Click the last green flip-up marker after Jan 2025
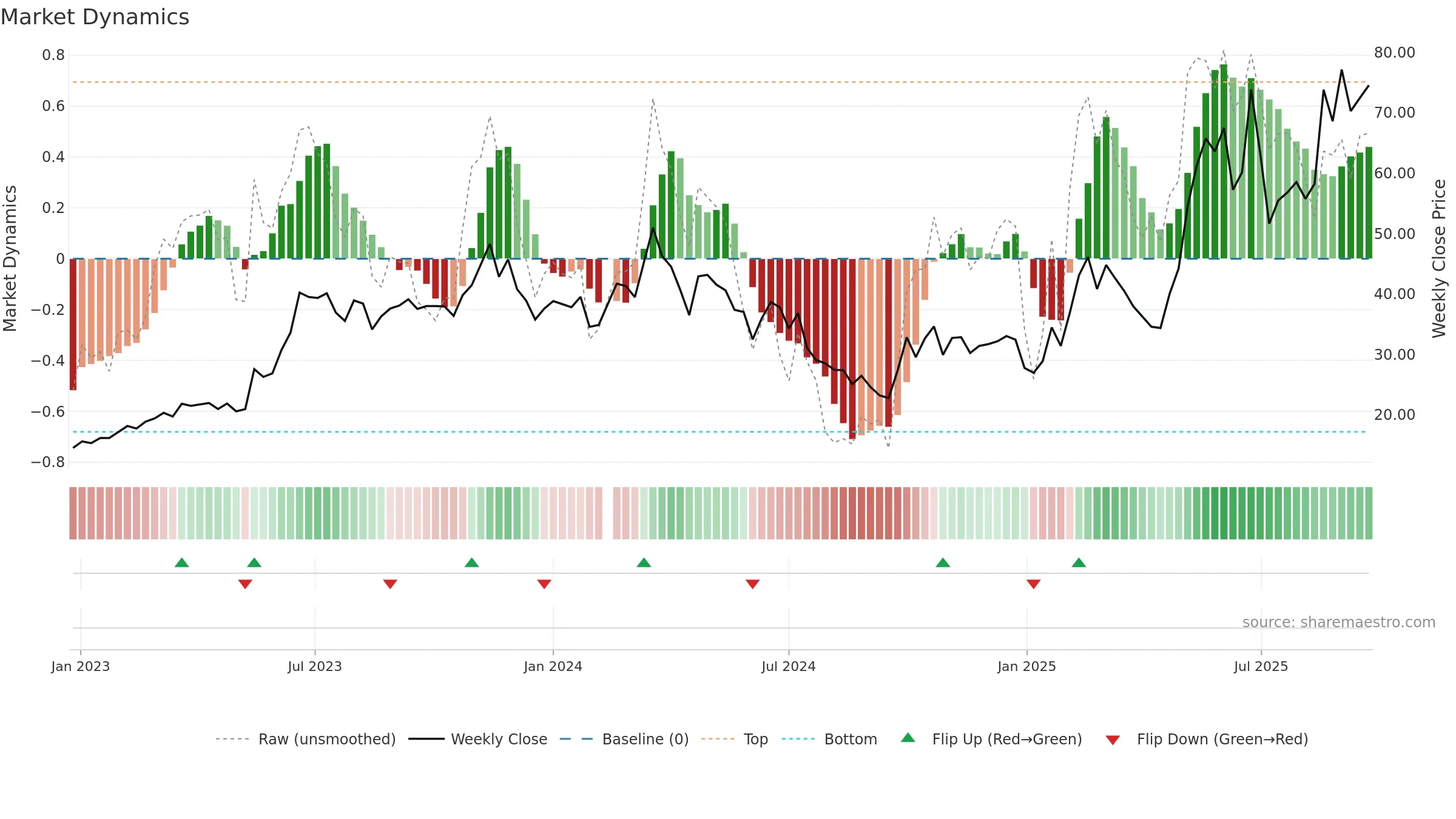 coord(1079,562)
